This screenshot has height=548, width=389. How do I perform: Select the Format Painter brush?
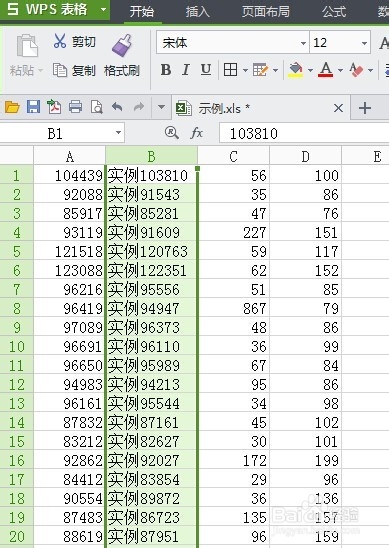point(122,45)
